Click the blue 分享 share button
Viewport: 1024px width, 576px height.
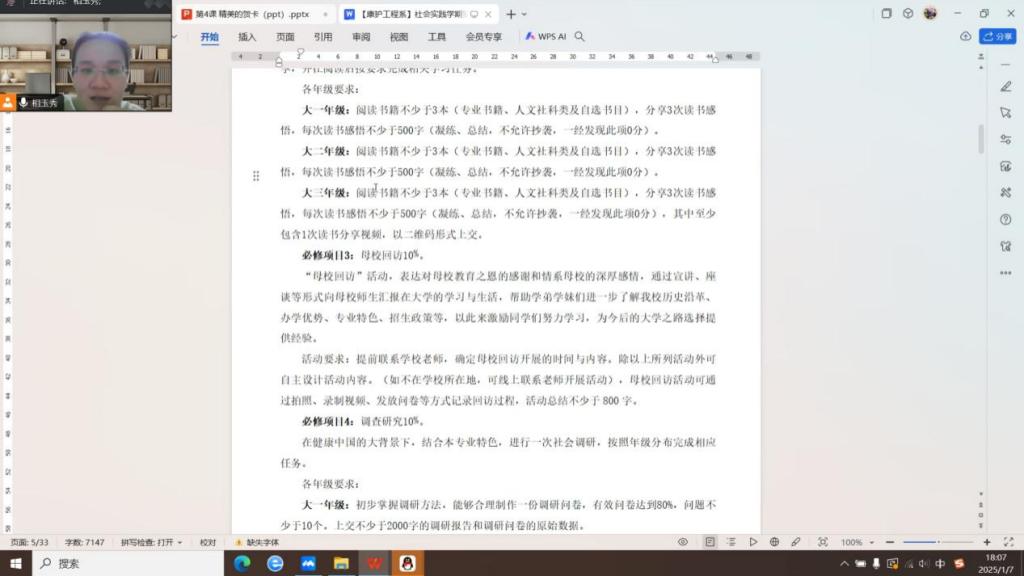[x=997, y=36]
